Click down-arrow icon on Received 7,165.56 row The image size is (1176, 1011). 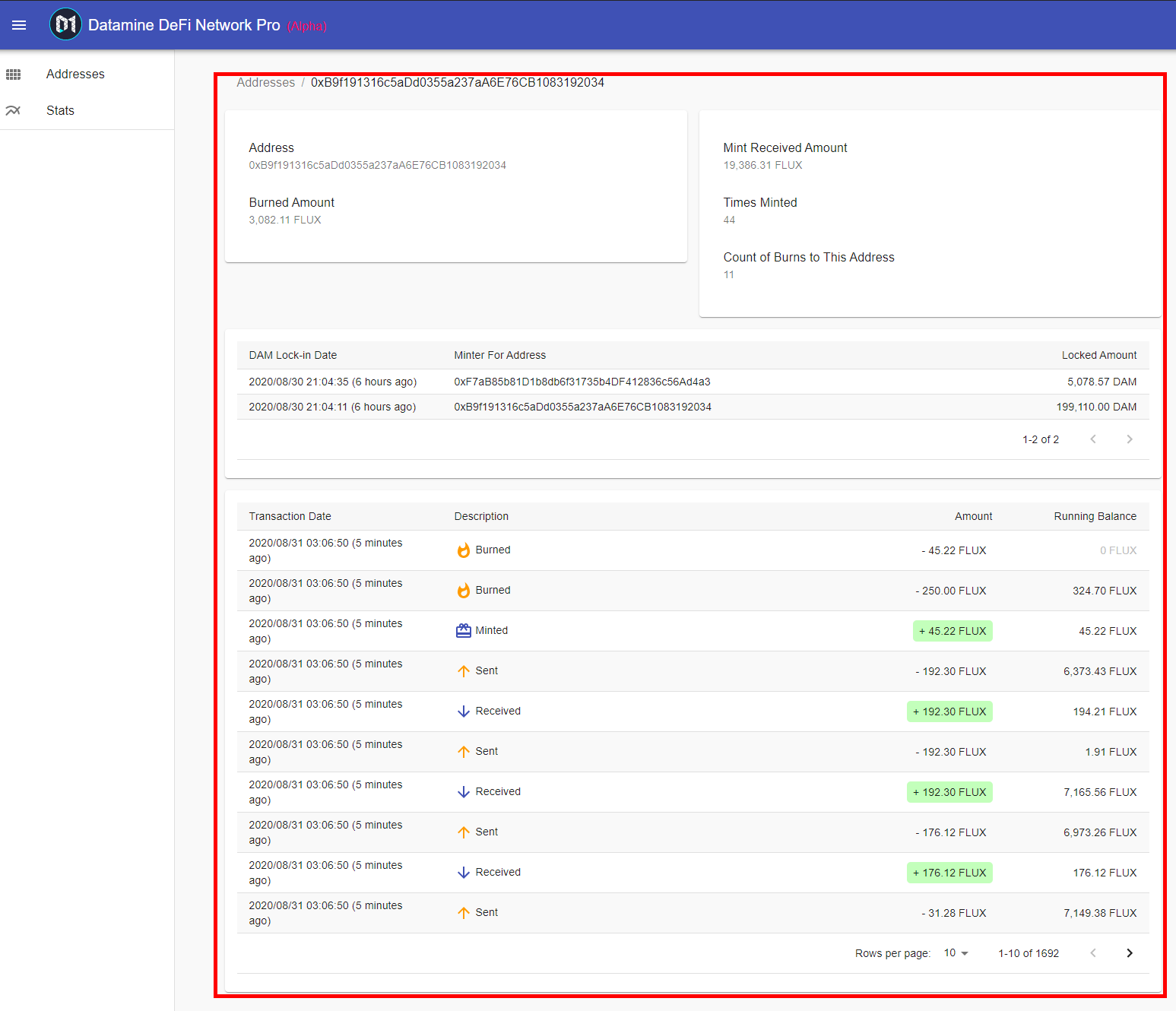point(463,792)
